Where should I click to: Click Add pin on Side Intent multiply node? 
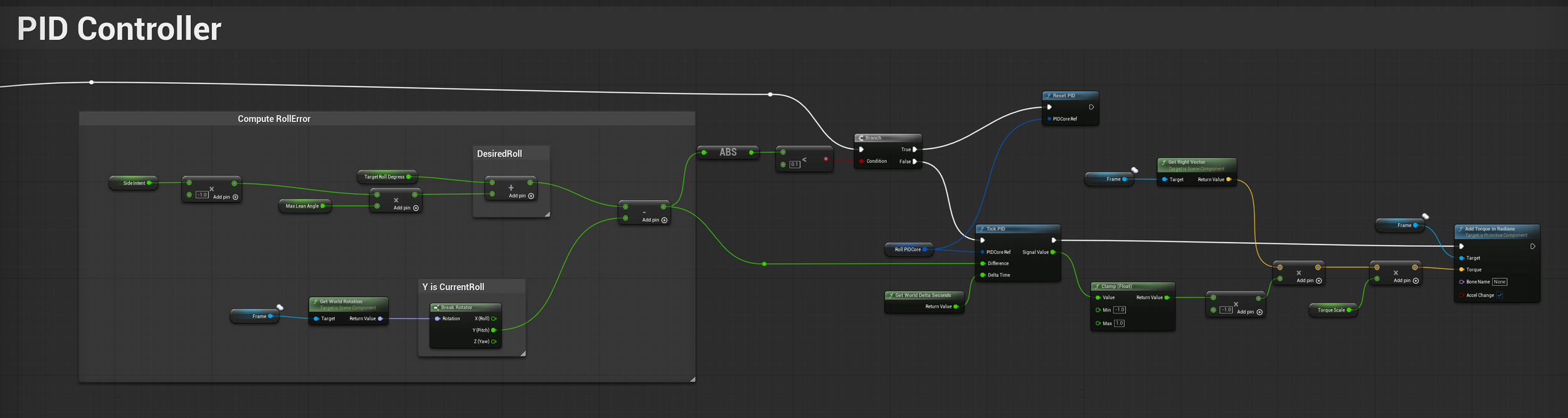click(226, 197)
